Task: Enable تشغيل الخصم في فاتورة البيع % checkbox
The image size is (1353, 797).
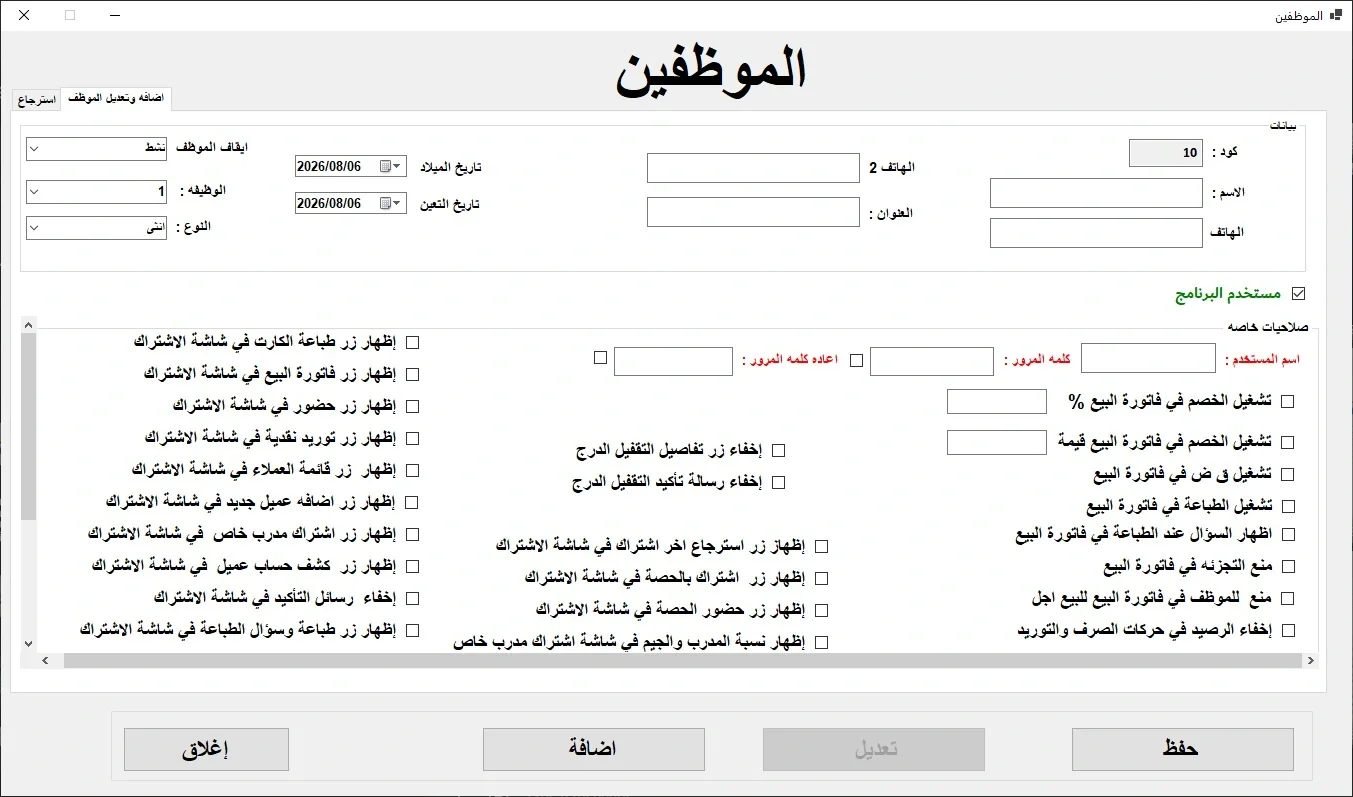Action: [x=1288, y=402]
